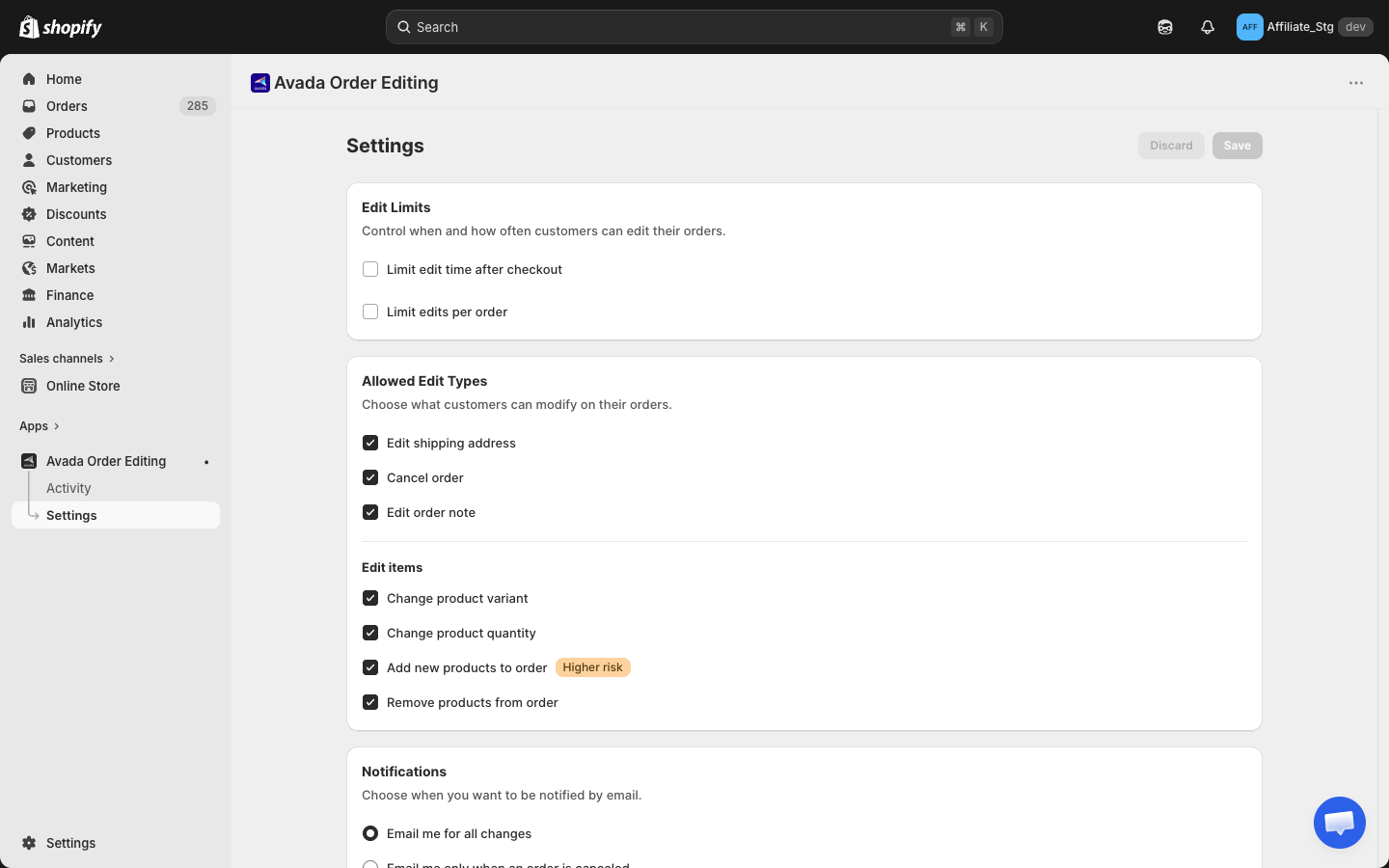Screen dimensions: 1389x868
Task: Open the three-dot app menu
Action: point(1356,83)
